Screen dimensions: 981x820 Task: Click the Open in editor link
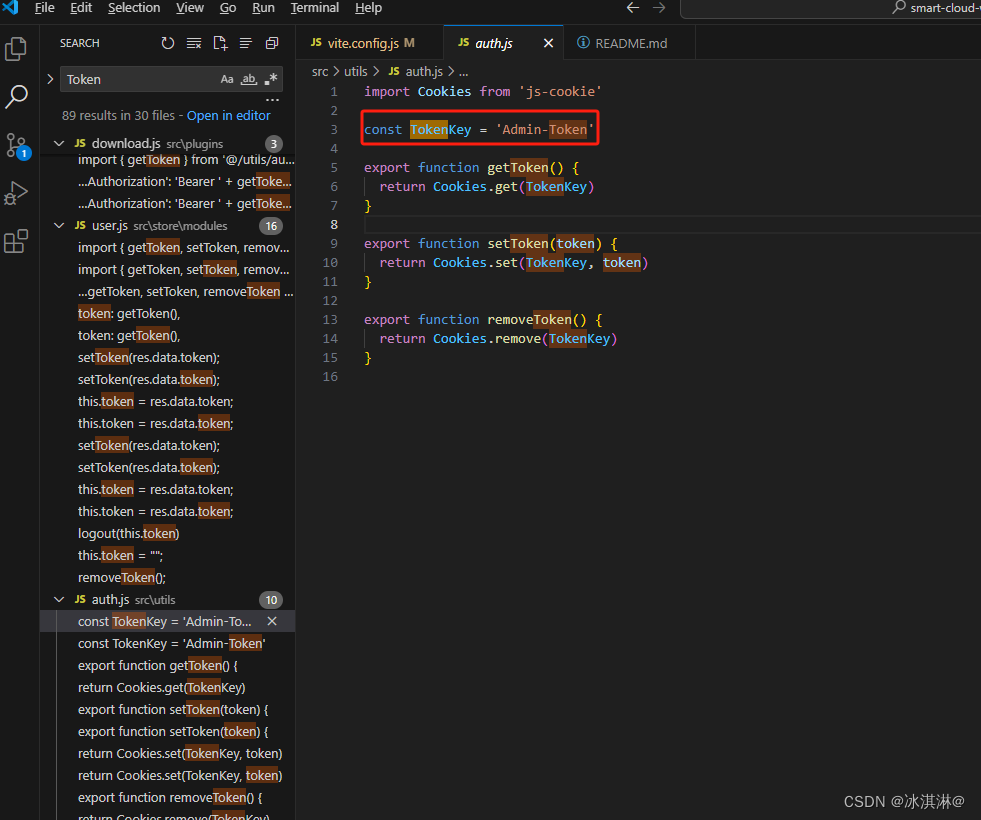pos(229,116)
